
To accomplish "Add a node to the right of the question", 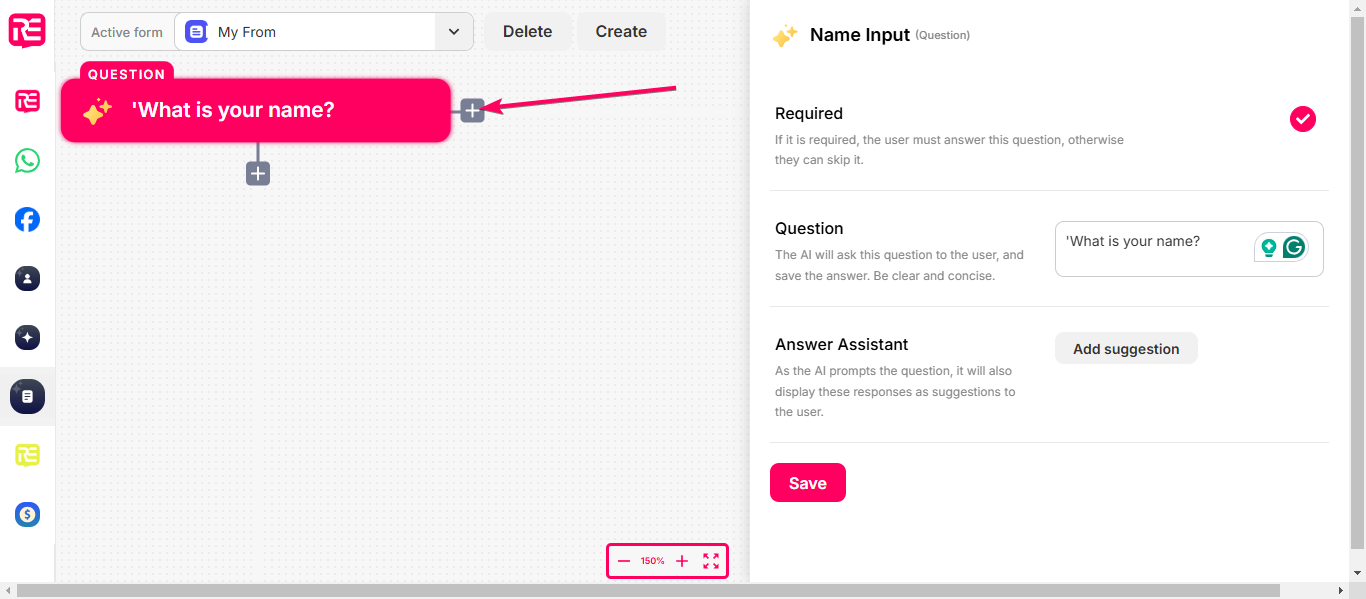I will click(473, 110).
